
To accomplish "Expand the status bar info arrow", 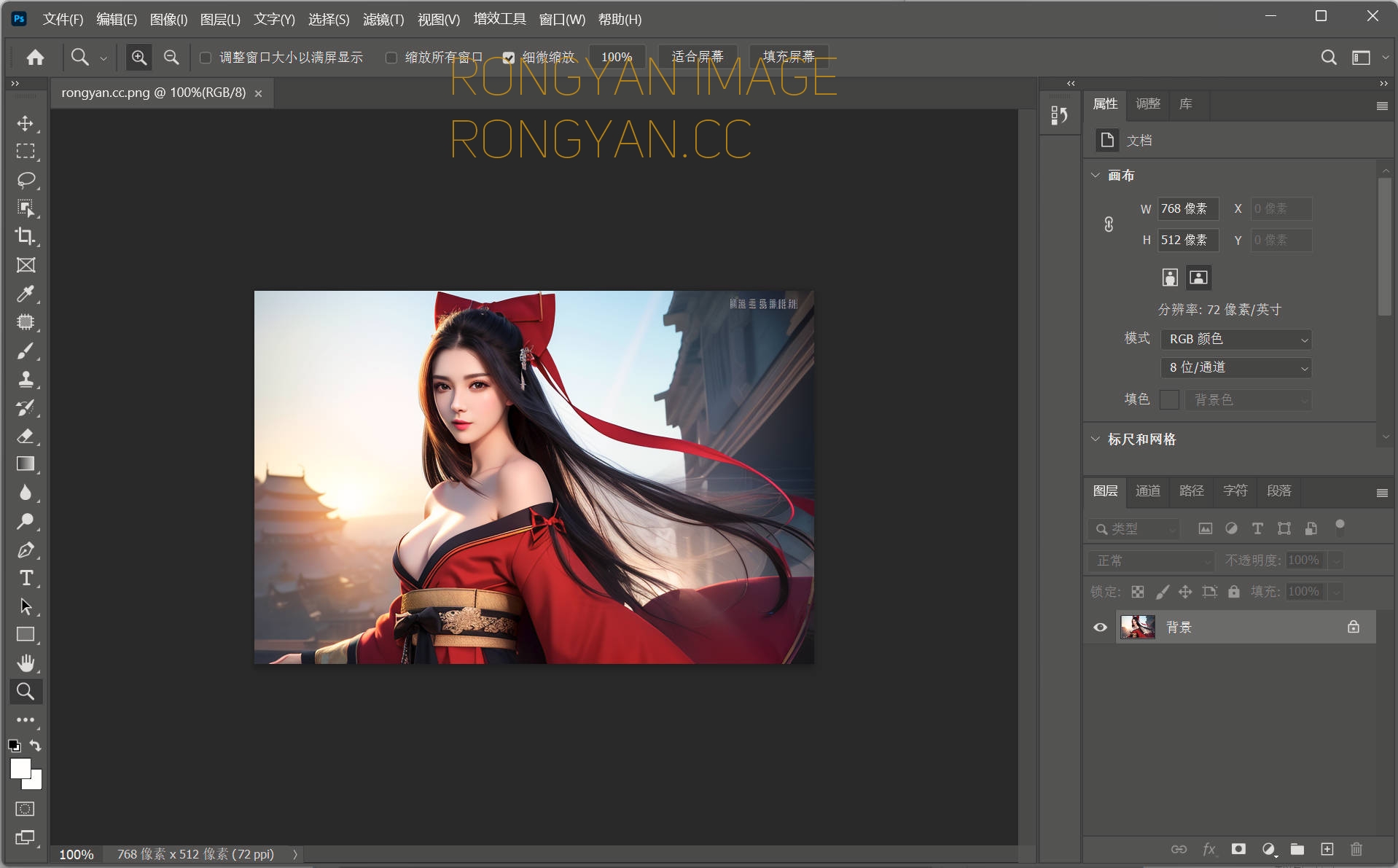I will pos(295,854).
